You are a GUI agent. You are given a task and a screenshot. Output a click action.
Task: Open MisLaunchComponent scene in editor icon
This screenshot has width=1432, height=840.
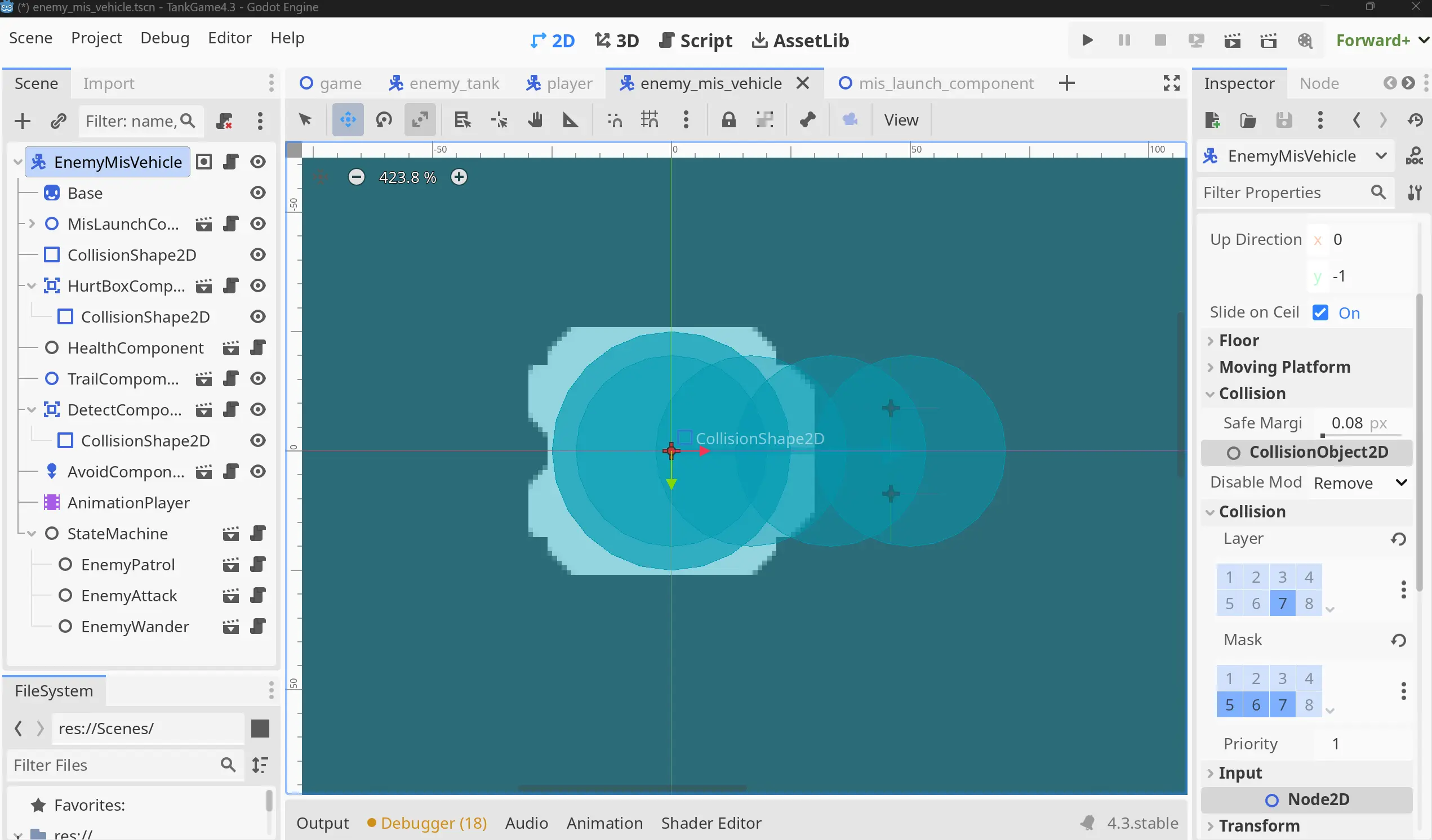coord(204,224)
